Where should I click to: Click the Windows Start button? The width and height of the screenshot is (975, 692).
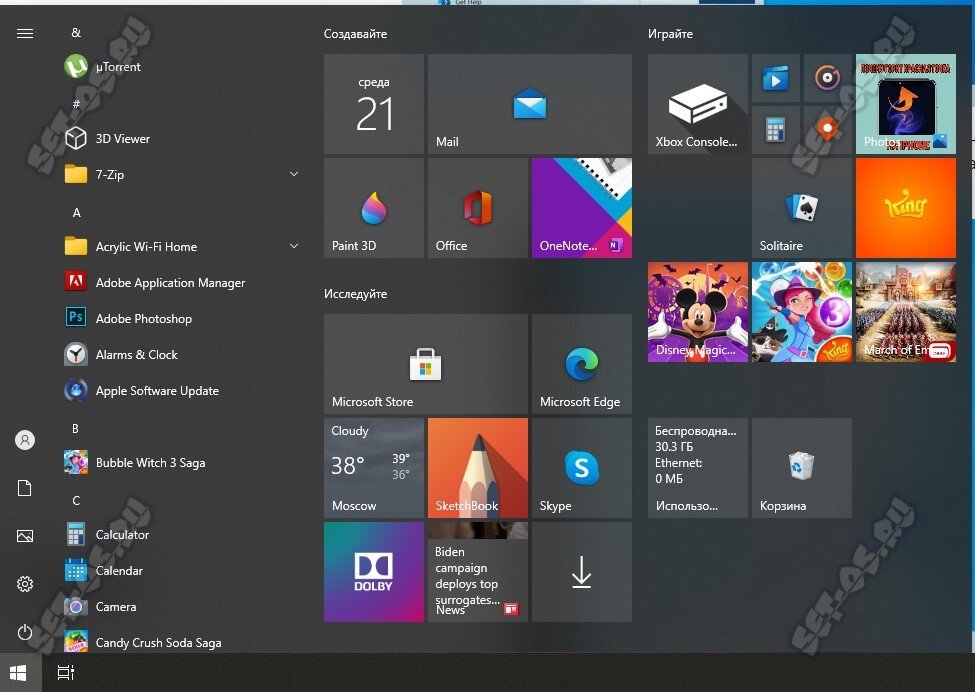point(18,673)
